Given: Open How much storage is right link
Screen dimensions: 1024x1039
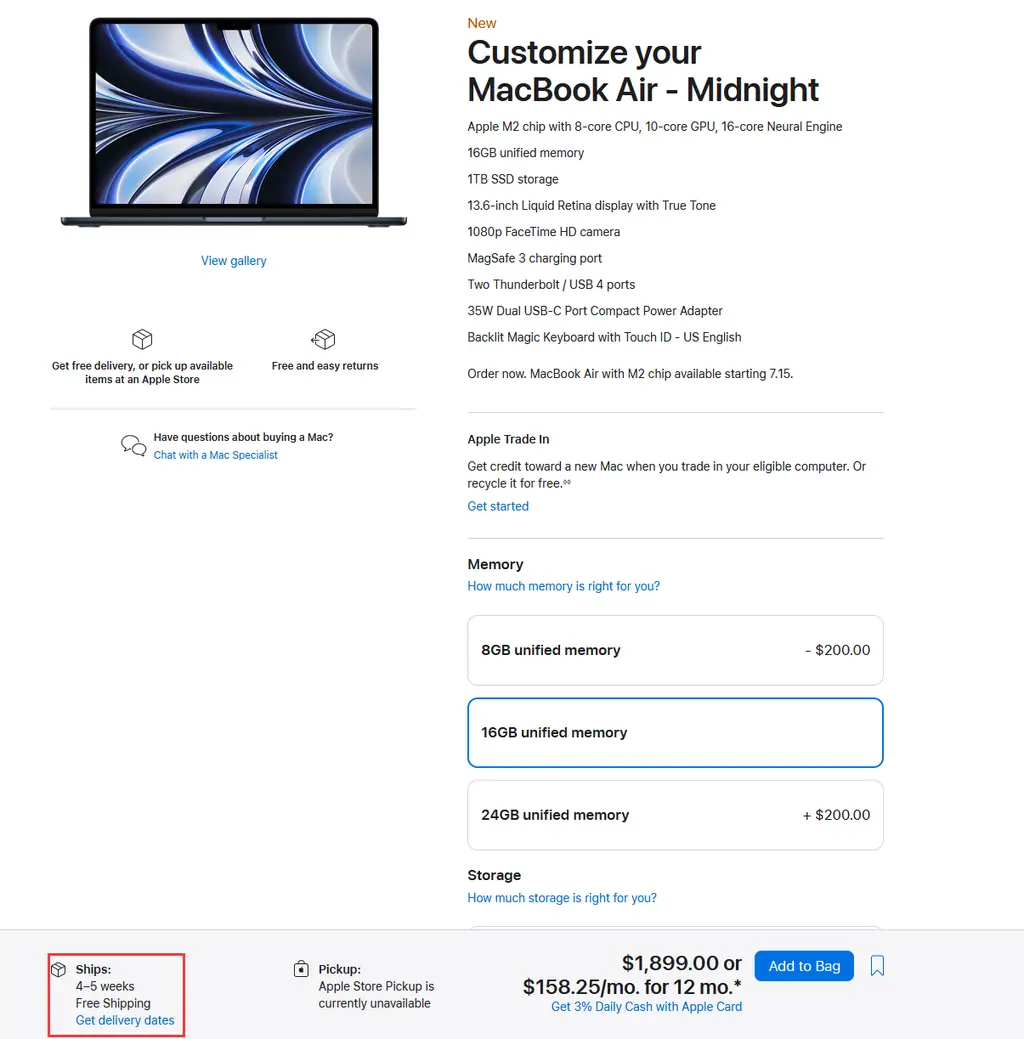Looking at the screenshot, I should (x=562, y=898).
